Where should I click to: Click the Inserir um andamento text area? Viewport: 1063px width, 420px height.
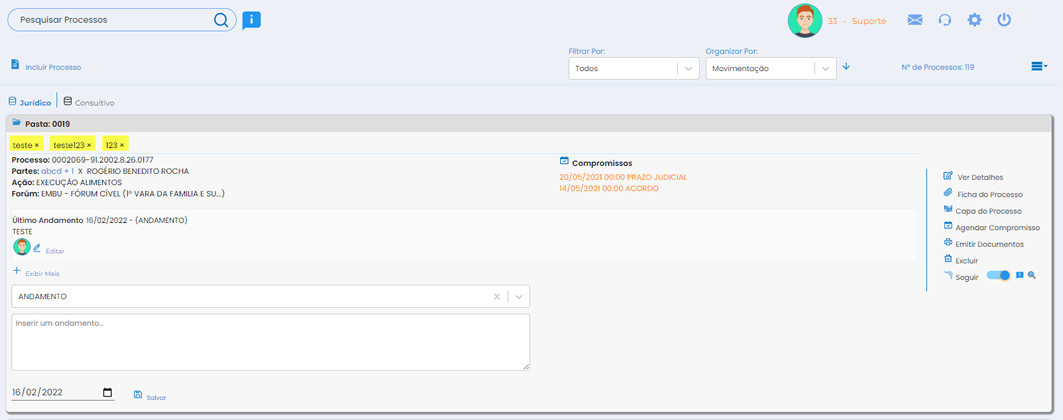point(270,342)
